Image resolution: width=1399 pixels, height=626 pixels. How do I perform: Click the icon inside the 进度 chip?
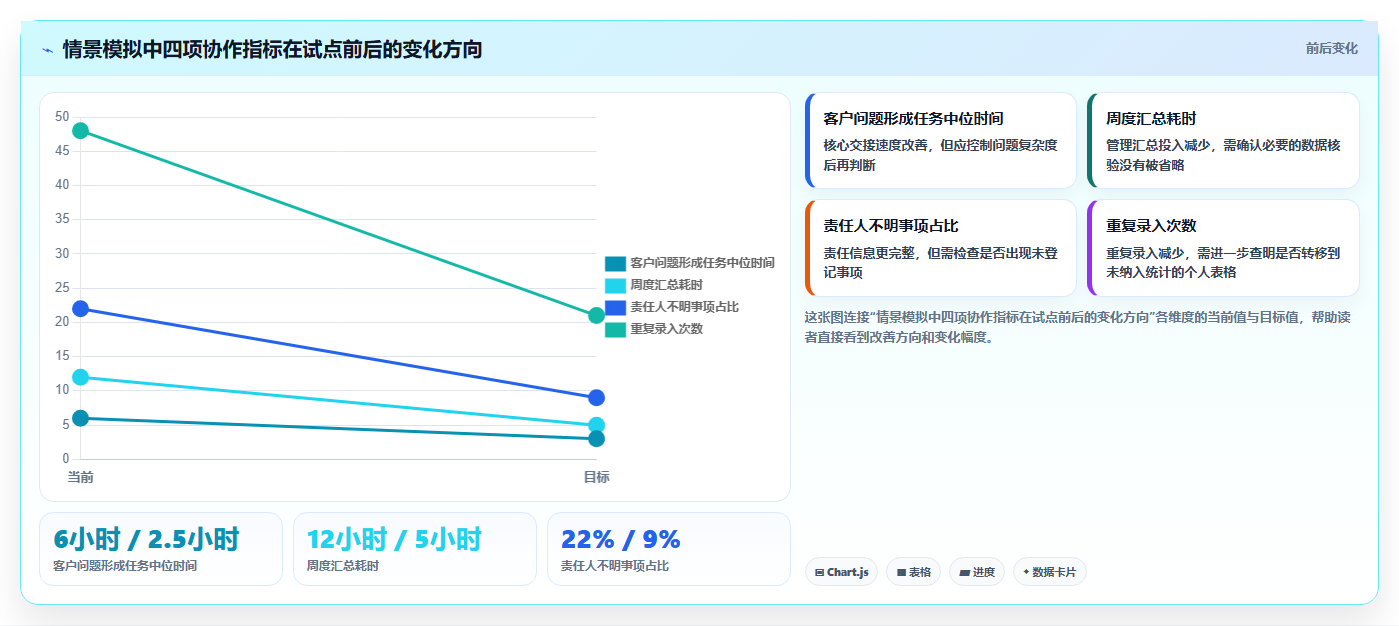click(964, 573)
